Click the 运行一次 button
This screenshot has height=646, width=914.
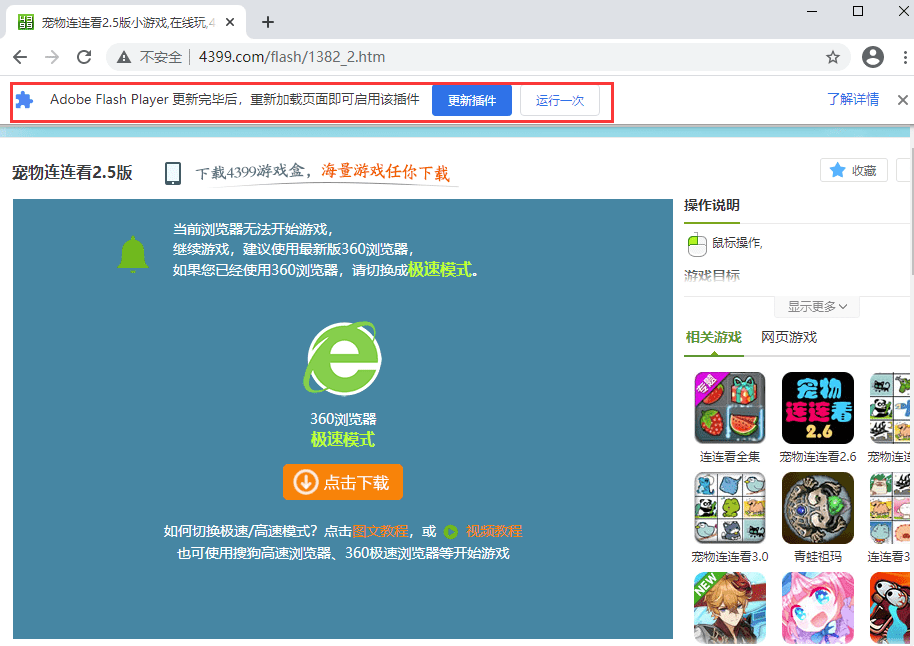[559, 100]
